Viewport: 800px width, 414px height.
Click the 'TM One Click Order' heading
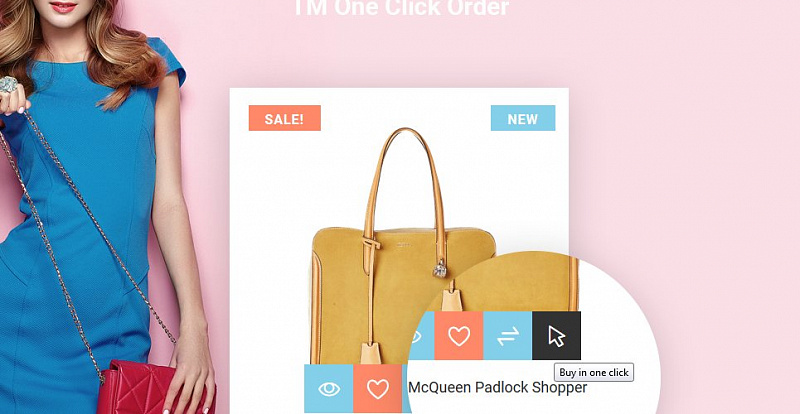click(x=402, y=8)
